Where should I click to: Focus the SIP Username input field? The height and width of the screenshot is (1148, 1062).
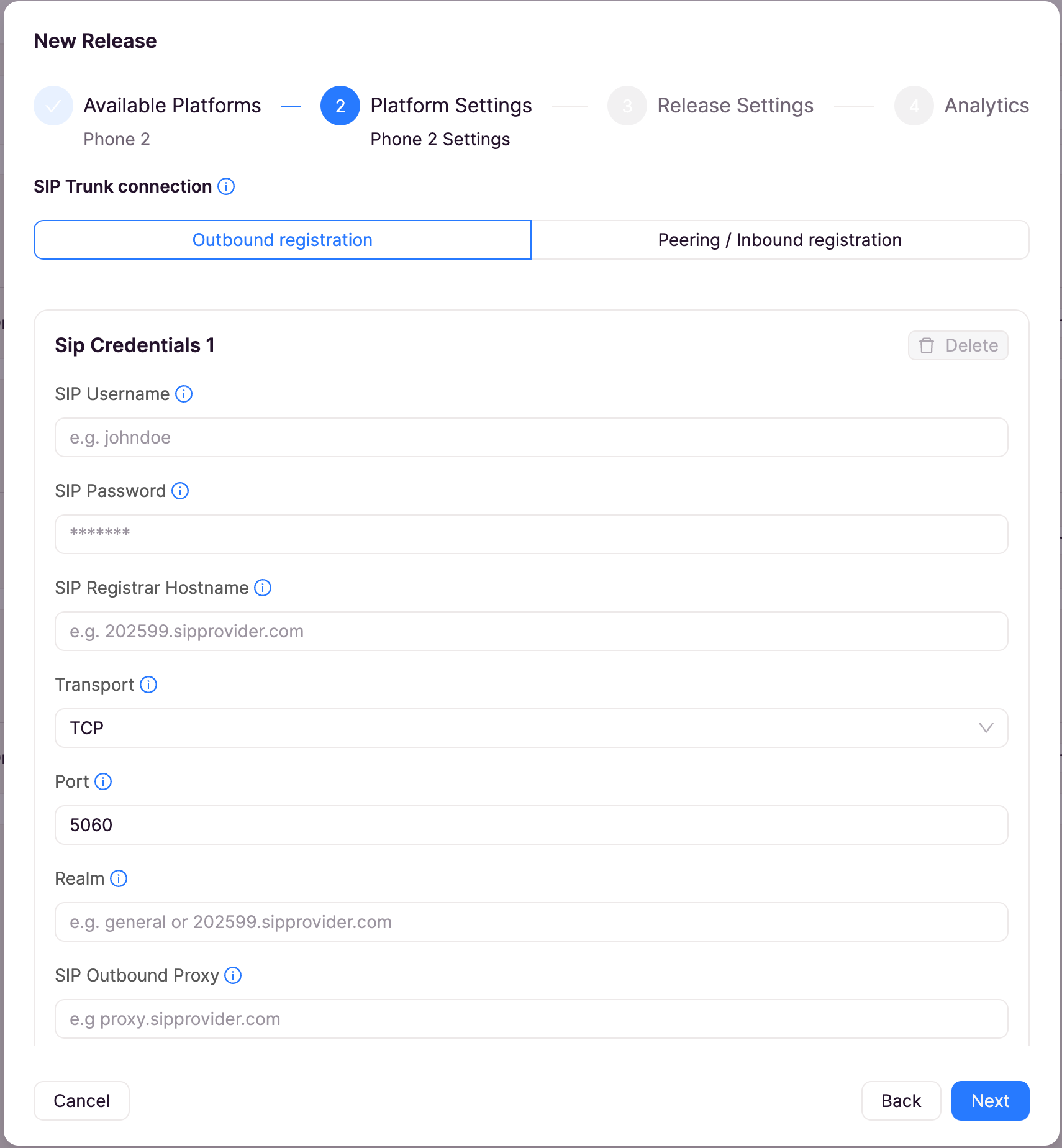pos(532,437)
